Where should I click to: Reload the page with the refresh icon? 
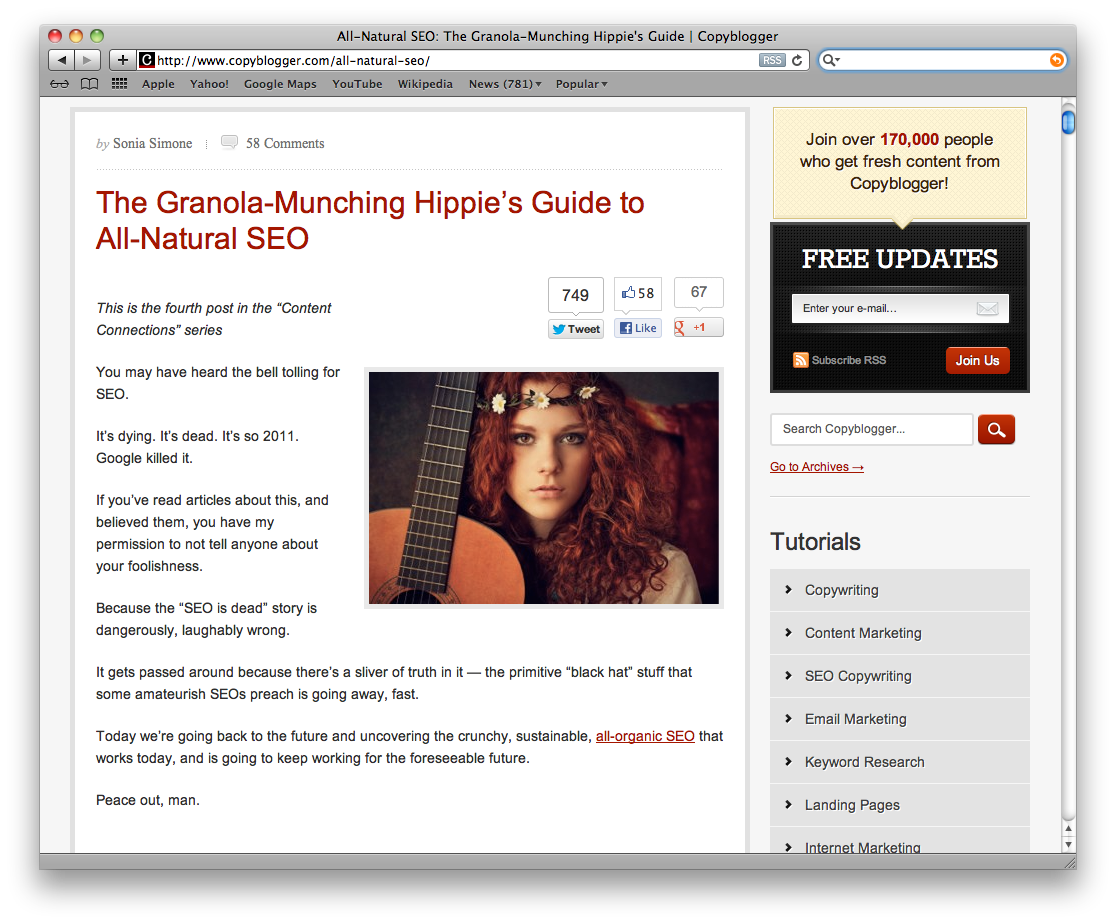(x=797, y=61)
